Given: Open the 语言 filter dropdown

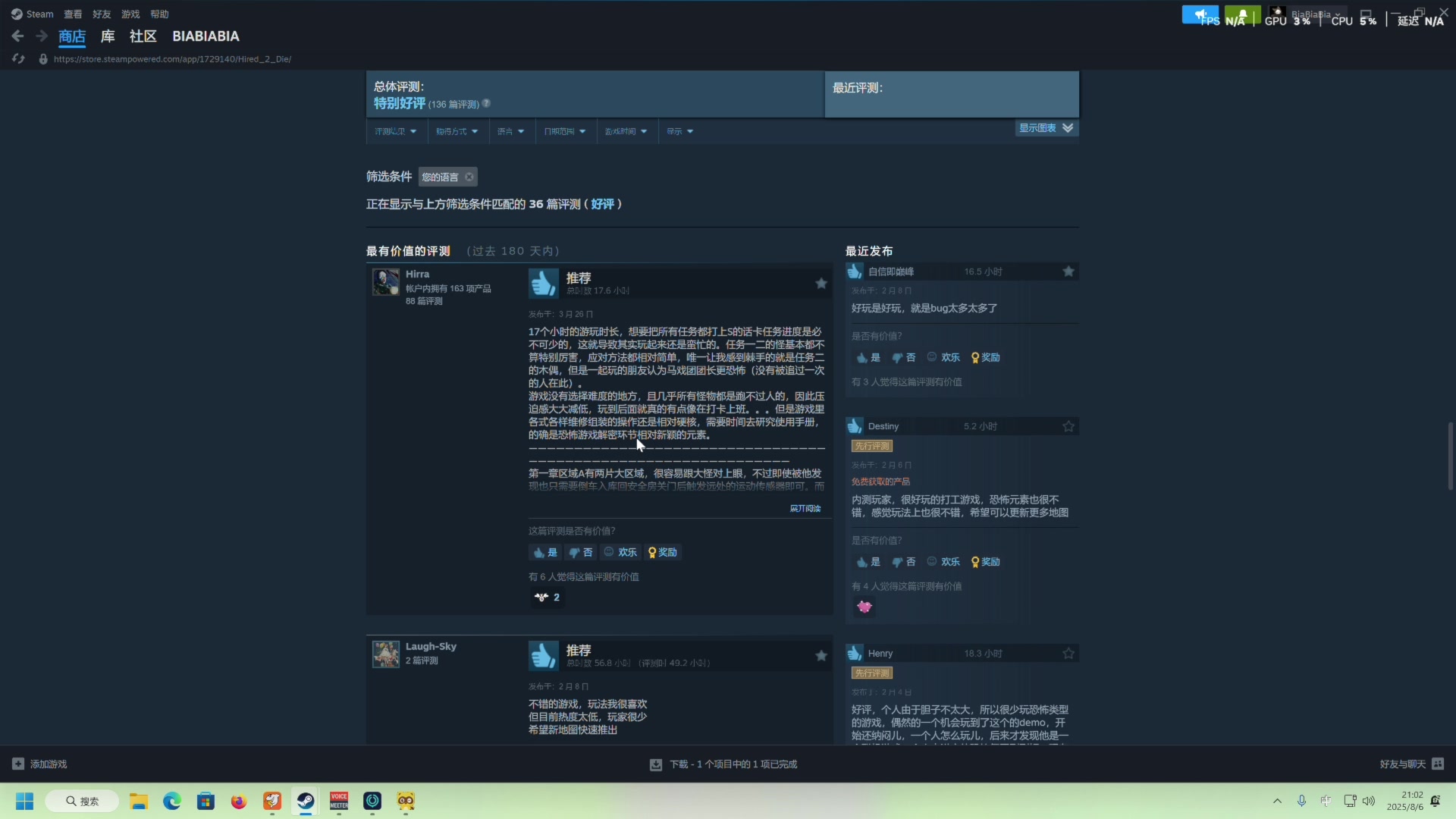Looking at the screenshot, I should point(511,131).
